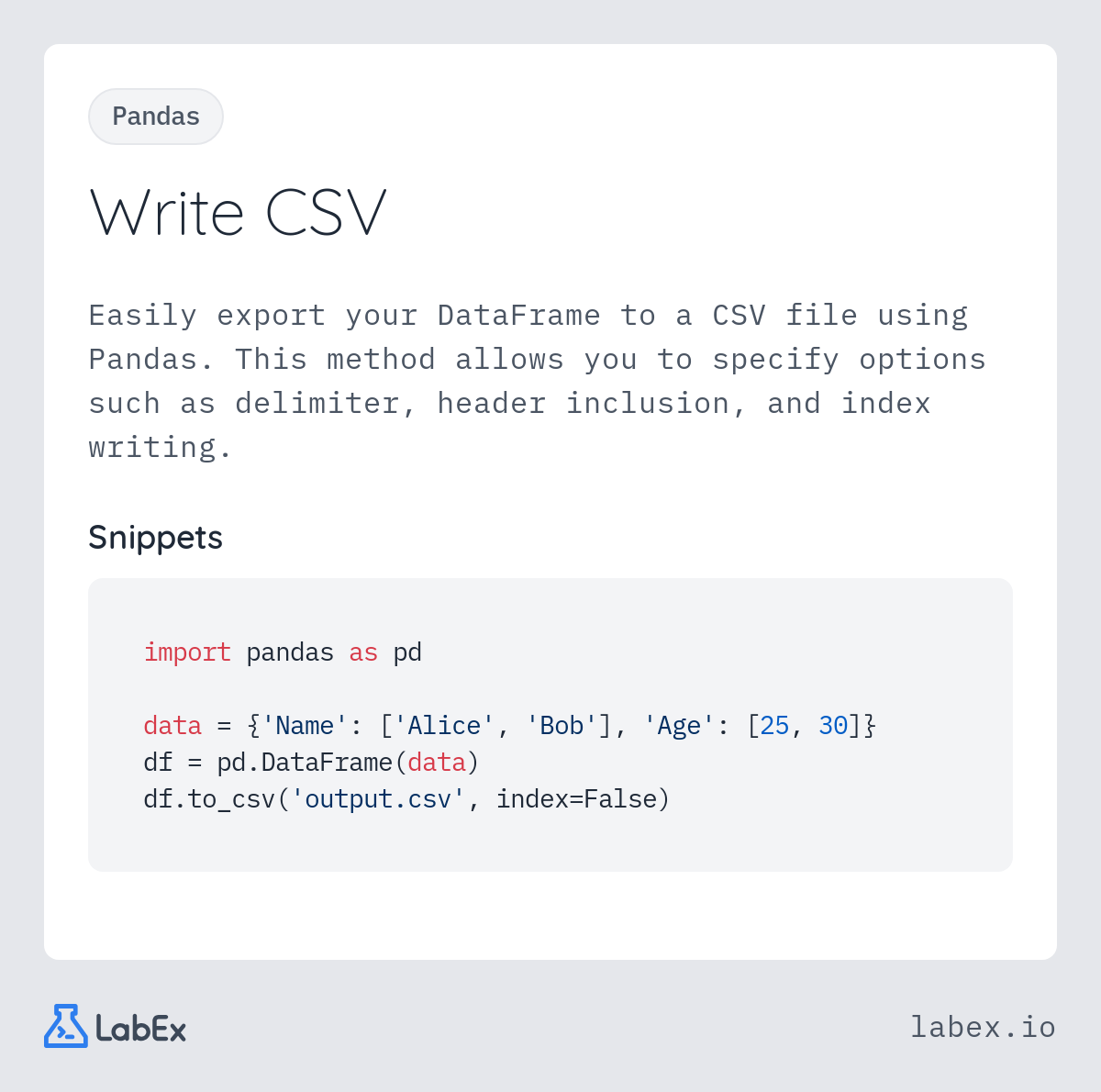This screenshot has height=1092, width=1101.
Task: Click the df.to_csv method call
Action: click(x=209, y=799)
